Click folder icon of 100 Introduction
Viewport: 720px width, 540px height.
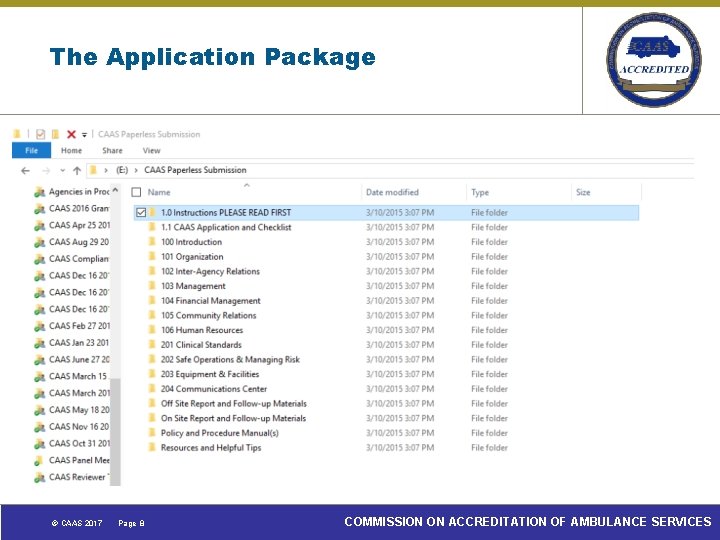(x=152, y=242)
